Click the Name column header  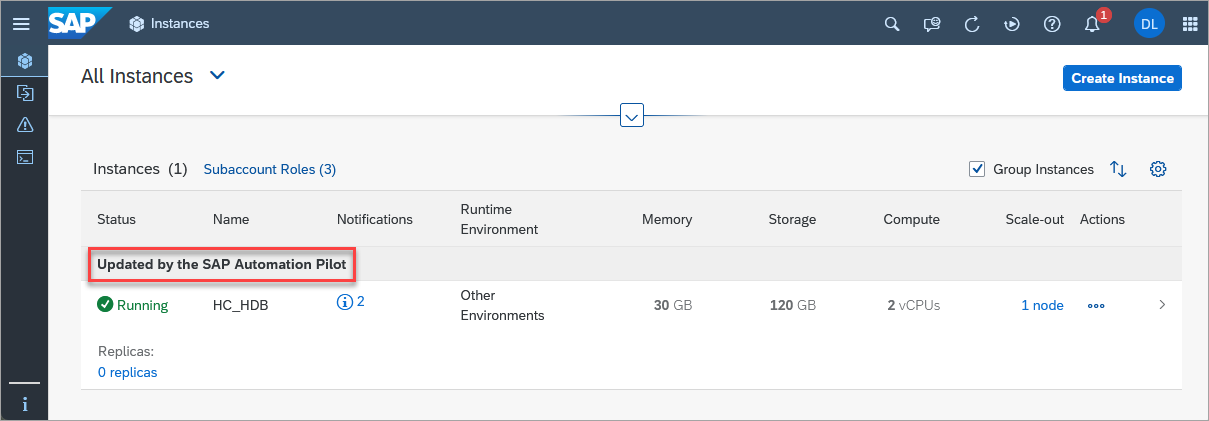click(231, 219)
